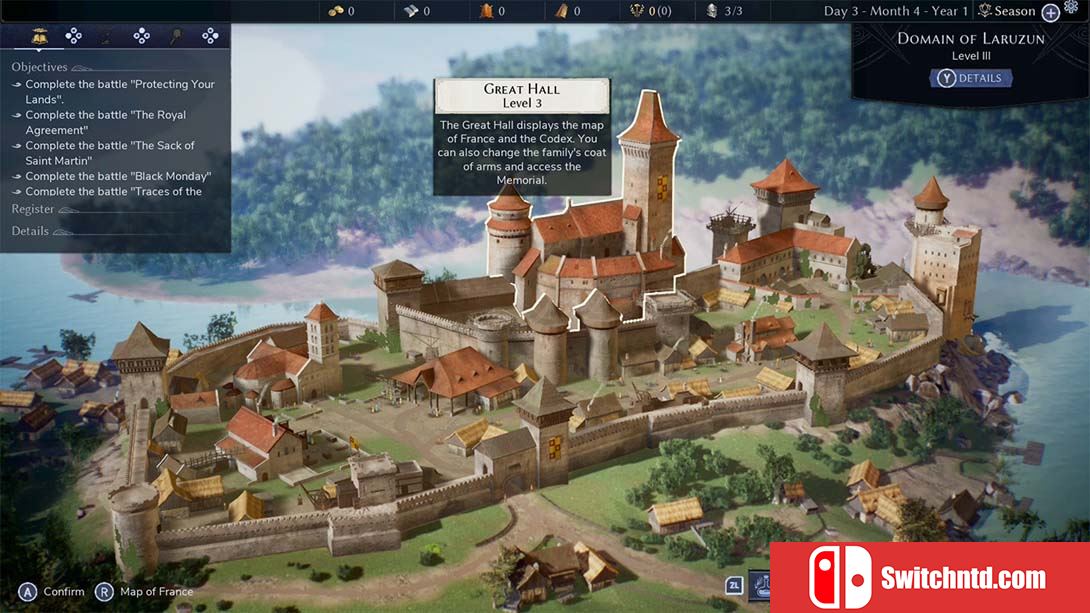This screenshot has height=613, width=1090.
Task: Open the Map of France prompt
Action: pyautogui.click(x=156, y=592)
